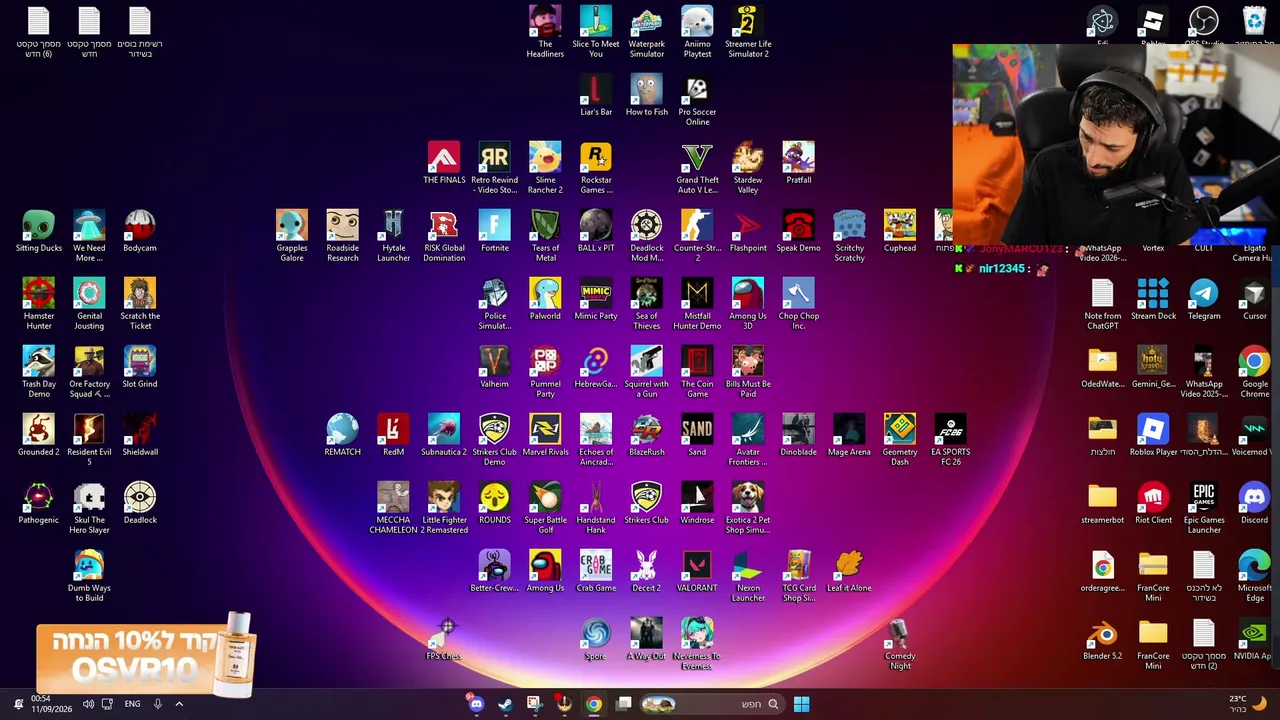Launch RedM shortcut
This screenshot has width=1280, height=720.
pyautogui.click(x=393, y=435)
